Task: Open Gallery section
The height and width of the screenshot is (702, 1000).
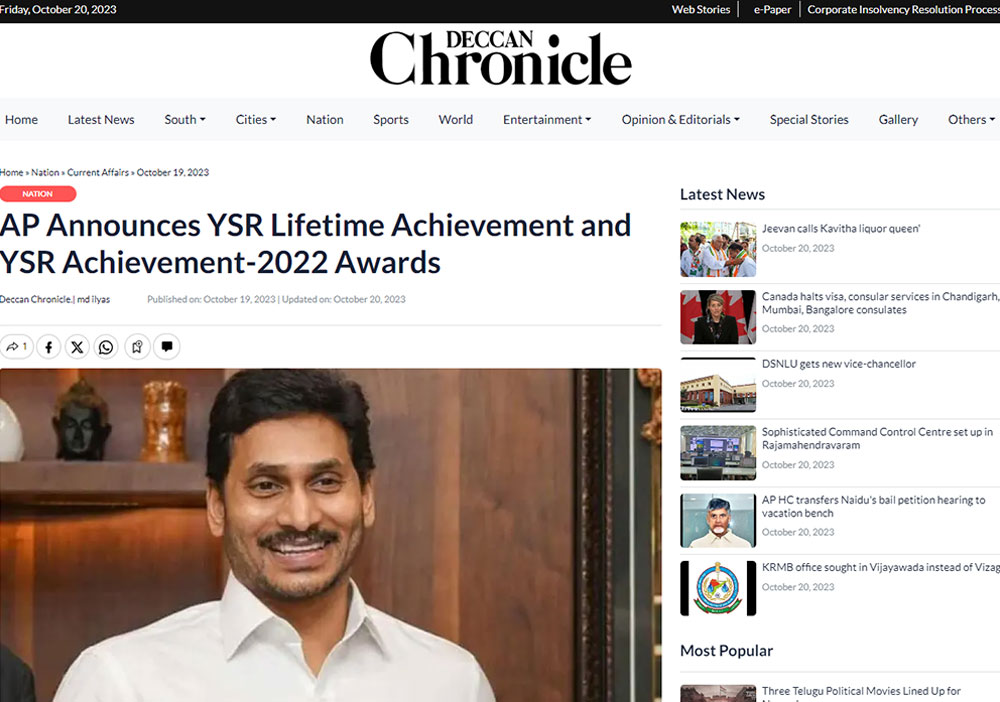Action: [898, 119]
